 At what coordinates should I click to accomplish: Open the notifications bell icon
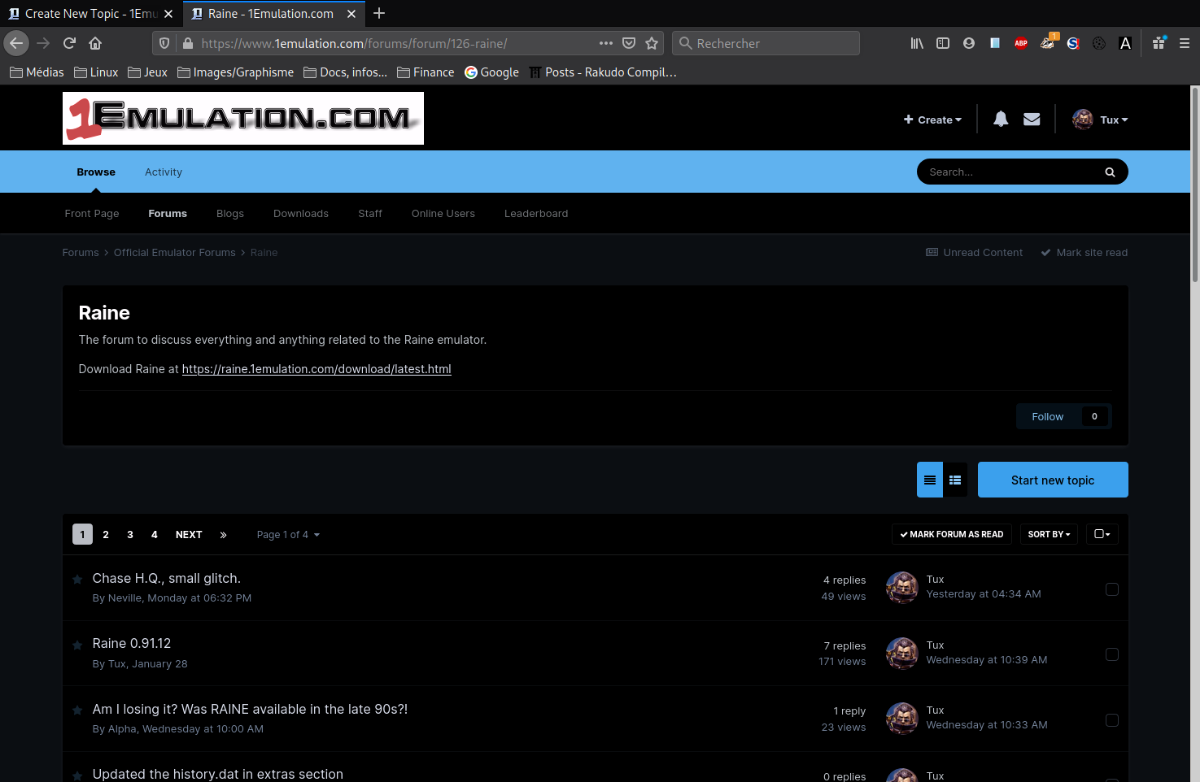click(x=1001, y=119)
